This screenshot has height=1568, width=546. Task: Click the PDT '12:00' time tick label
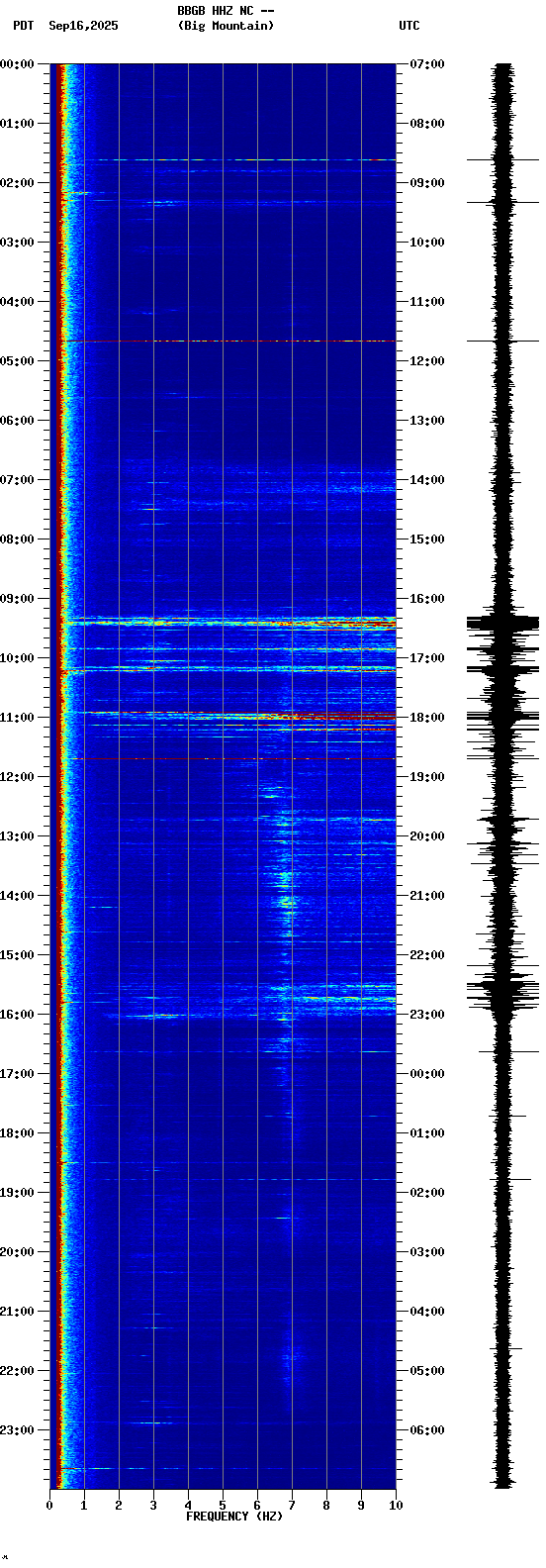click(x=17, y=777)
